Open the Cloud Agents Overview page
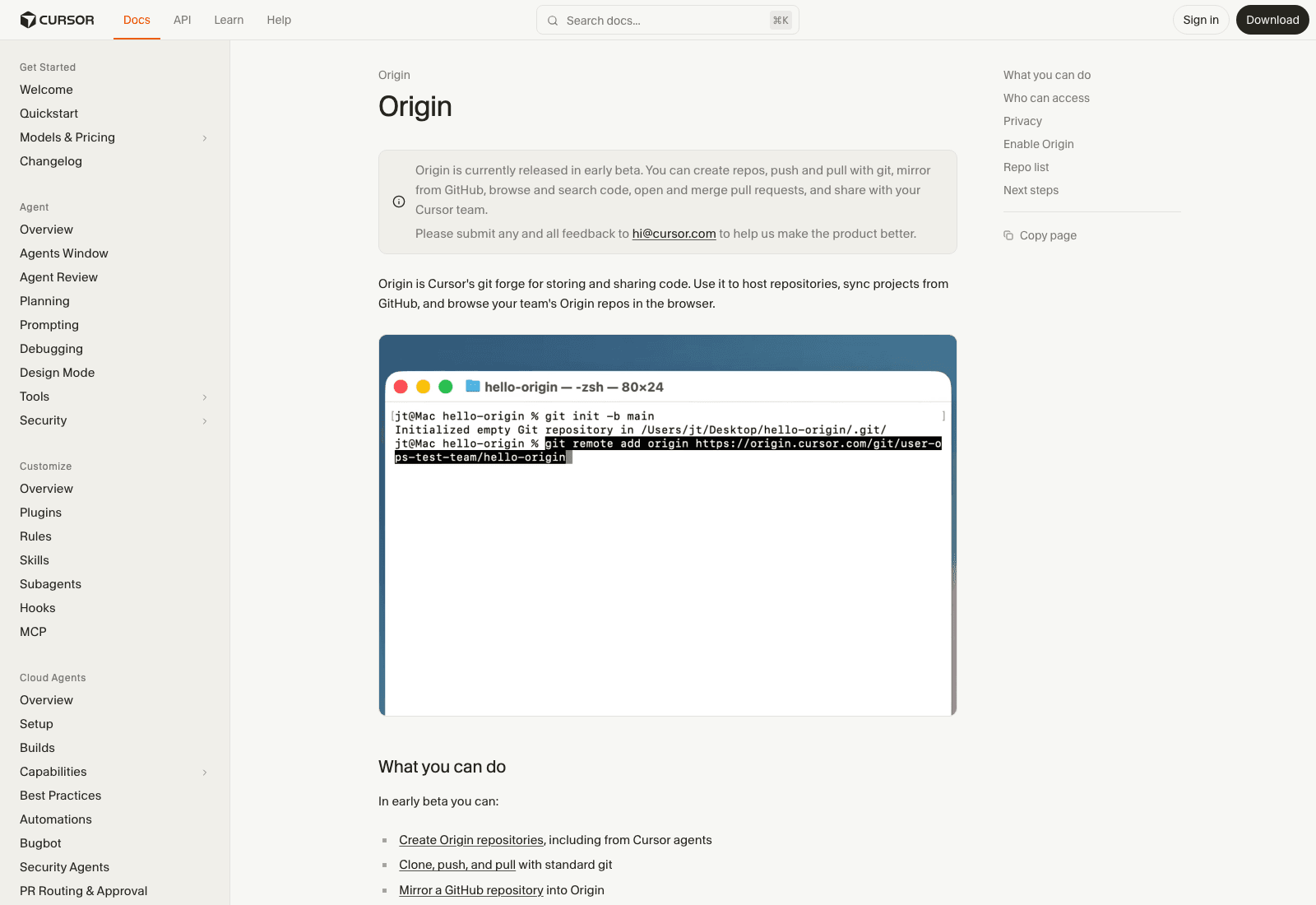1316x905 pixels. pos(46,700)
